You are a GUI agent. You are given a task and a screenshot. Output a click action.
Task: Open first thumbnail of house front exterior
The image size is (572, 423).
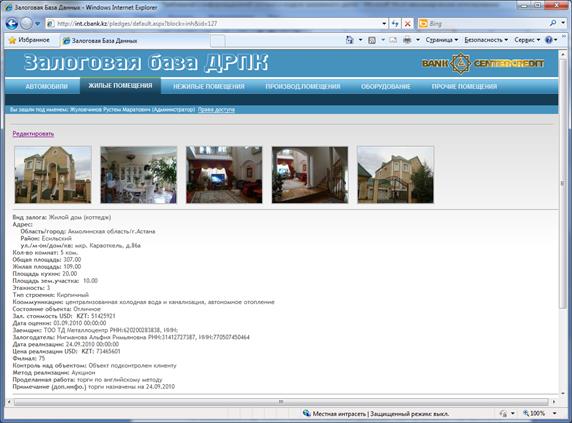(x=53, y=175)
